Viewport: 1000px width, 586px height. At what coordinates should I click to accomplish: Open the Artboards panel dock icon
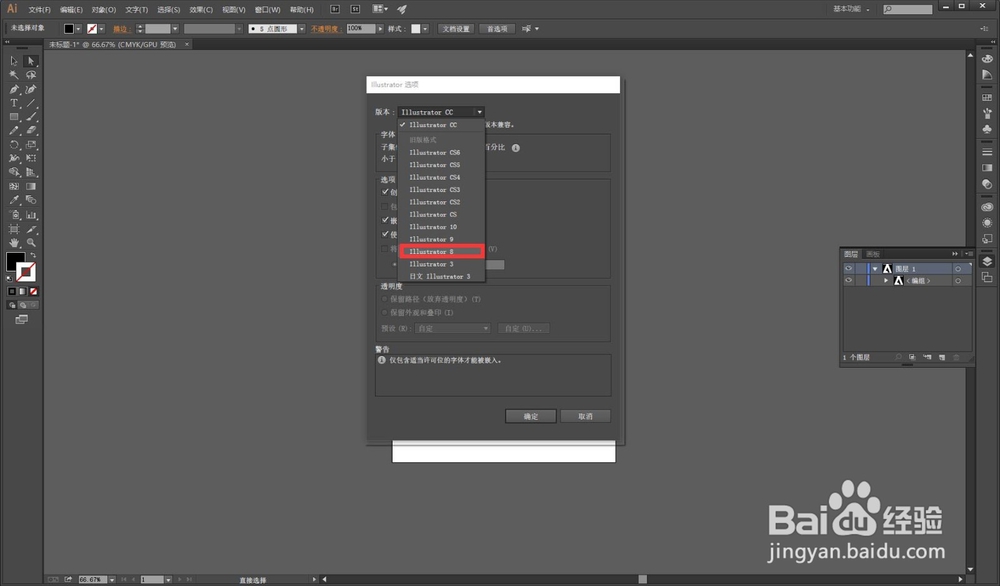click(x=987, y=277)
